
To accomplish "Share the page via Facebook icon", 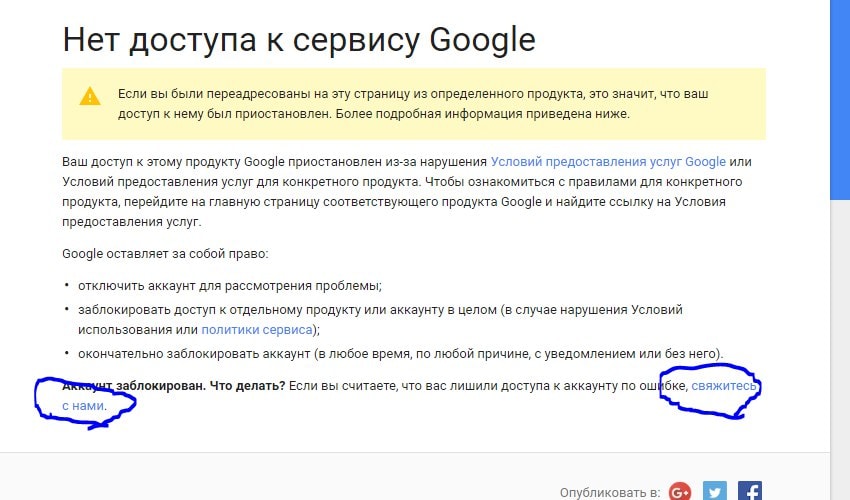I will coord(750,491).
